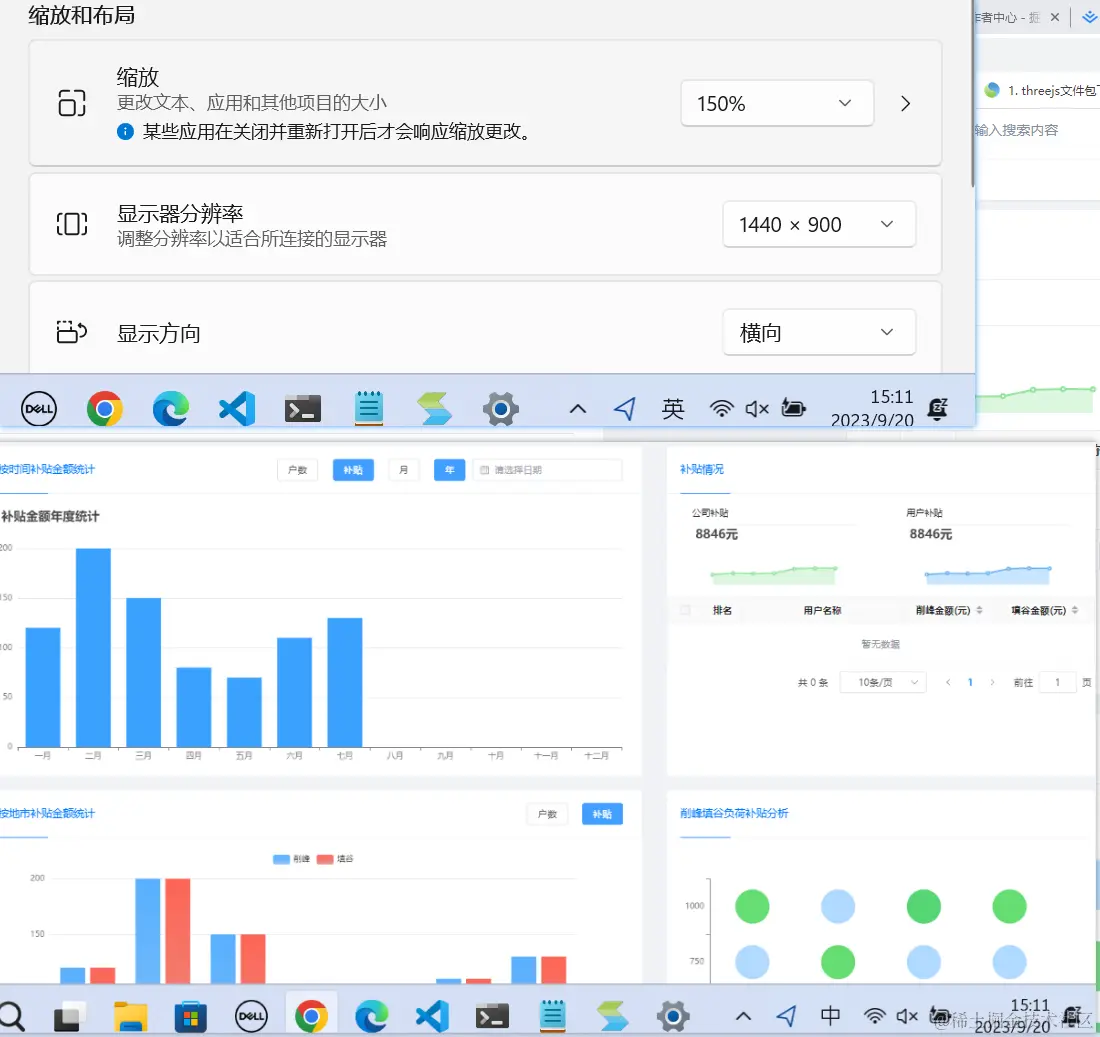Click the Wi-Fi icon in the enlarged taskbar
The height and width of the screenshot is (1037, 1100).
pos(721,408)
